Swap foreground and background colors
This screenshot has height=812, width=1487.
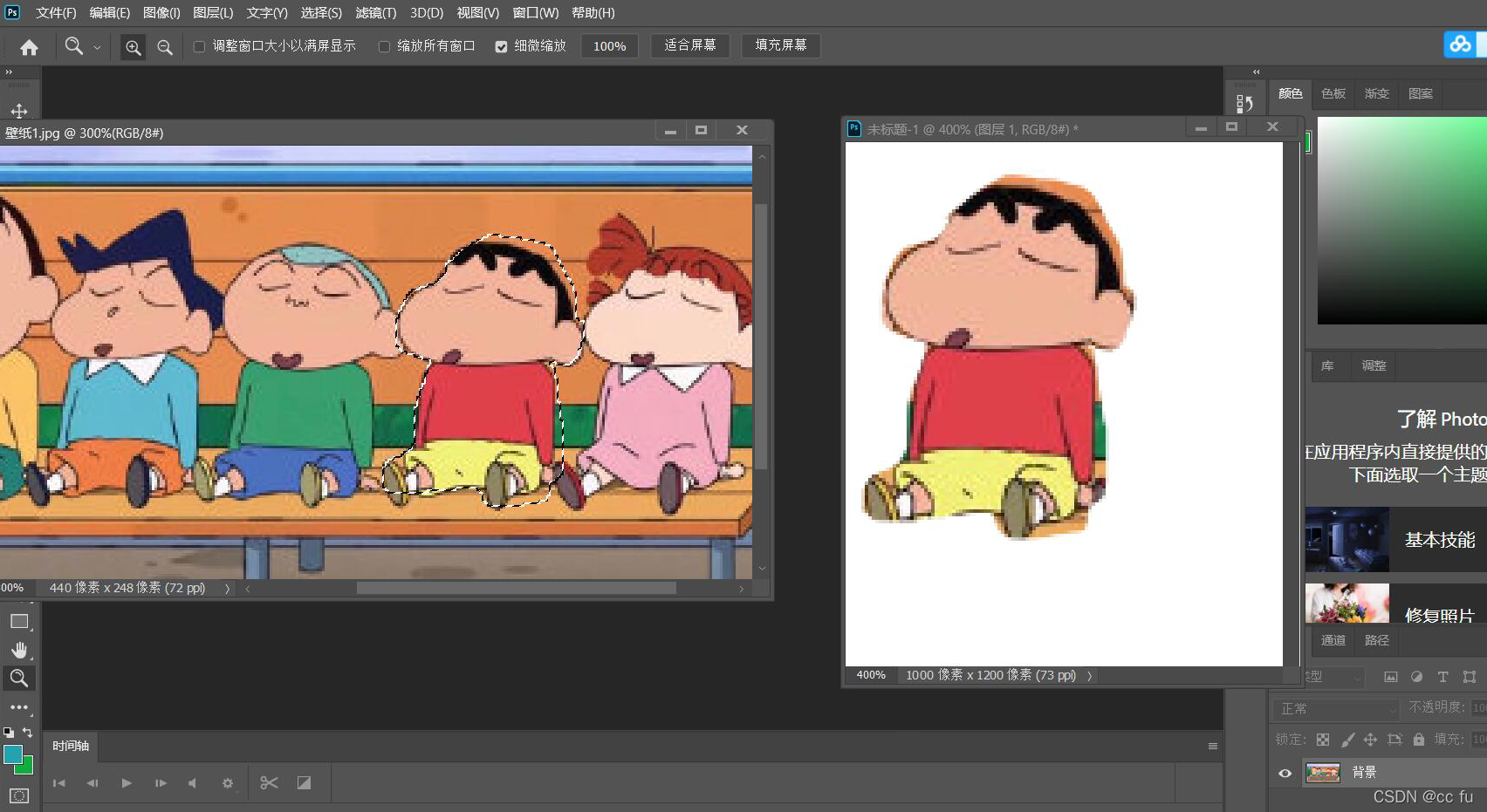(x=28, y=733)
